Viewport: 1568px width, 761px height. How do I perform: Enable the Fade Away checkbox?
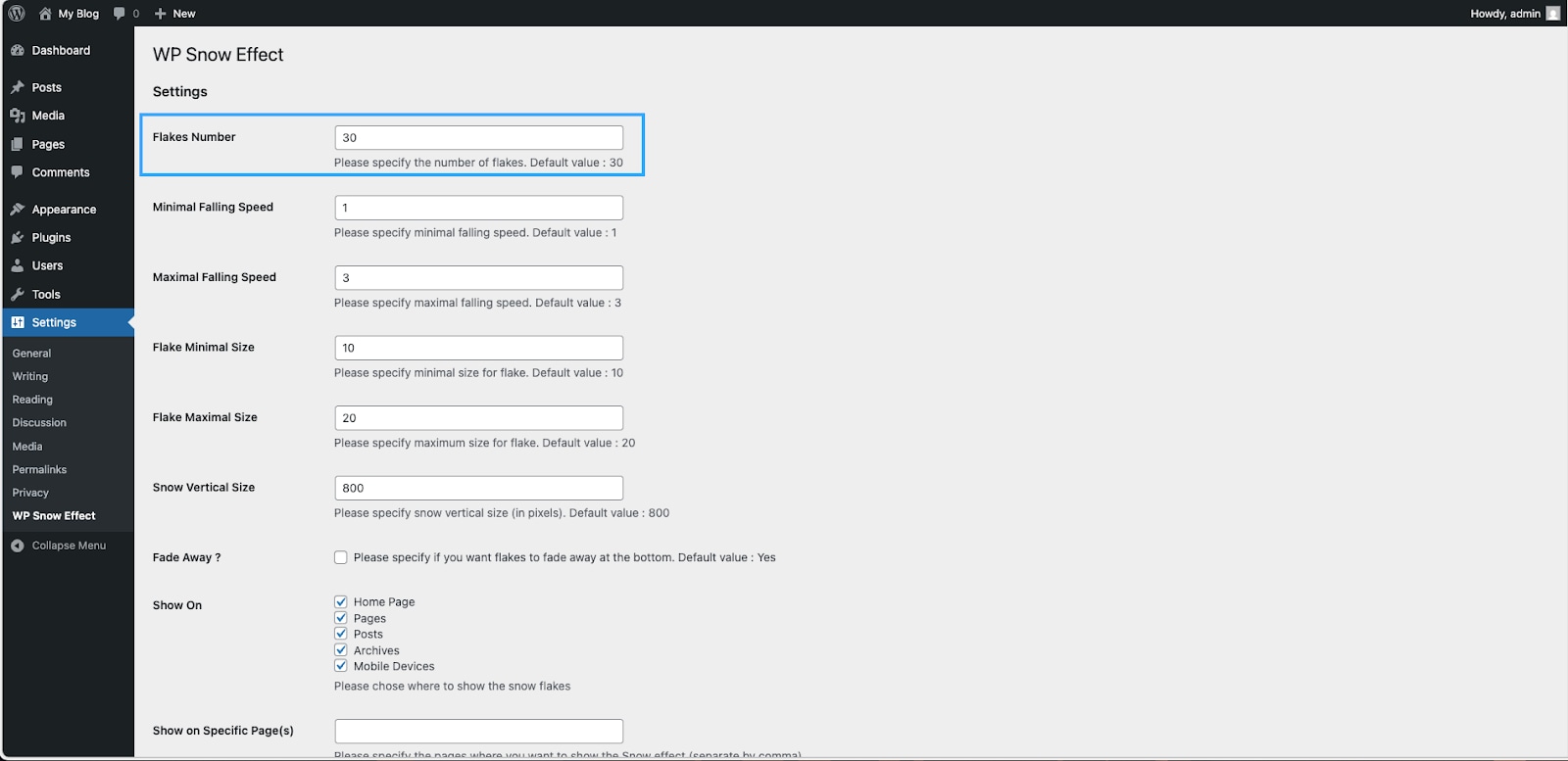point(341,557)
